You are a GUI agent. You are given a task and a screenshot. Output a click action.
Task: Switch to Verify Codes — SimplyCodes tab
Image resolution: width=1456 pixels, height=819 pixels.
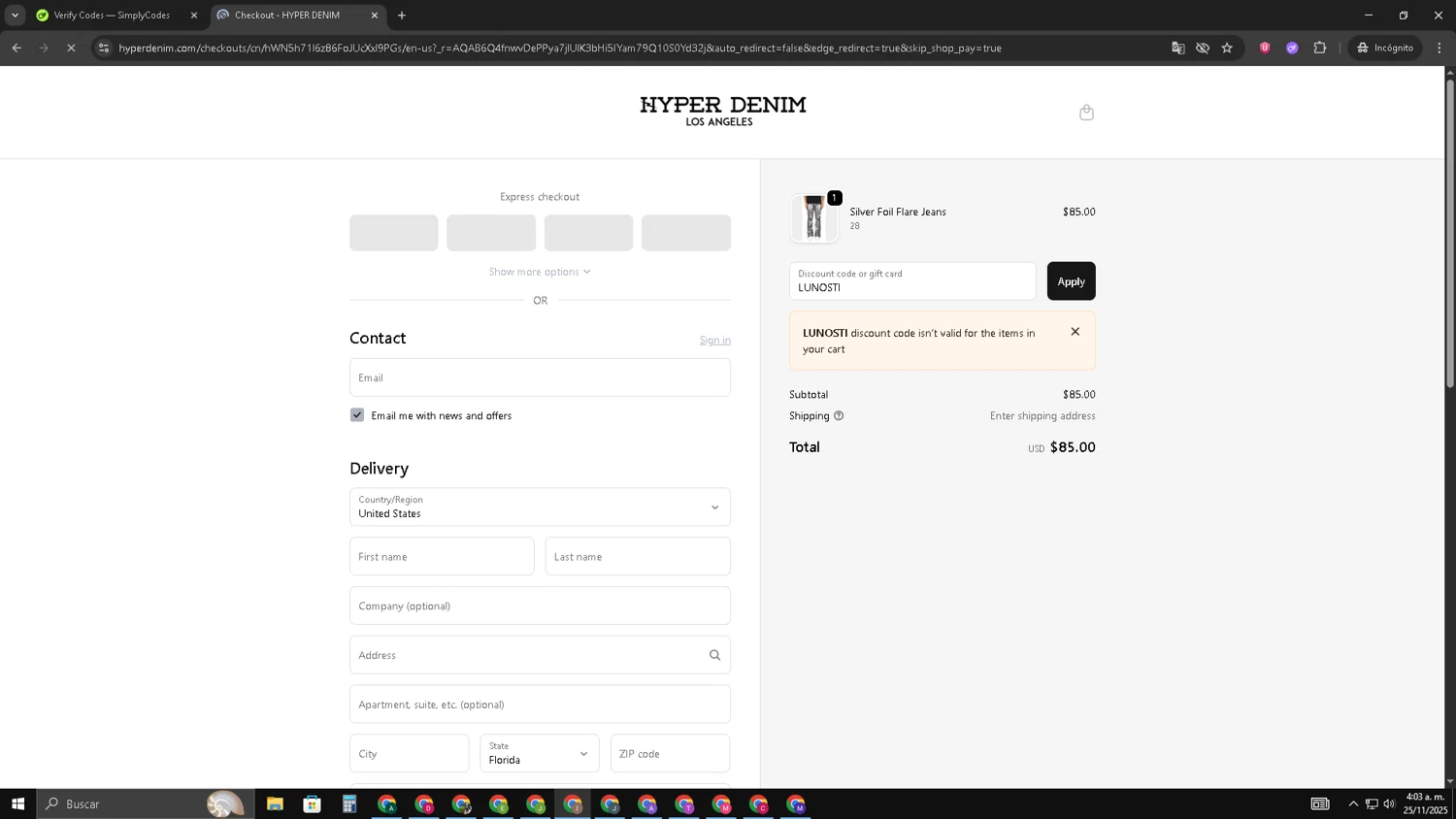(112, 16)
